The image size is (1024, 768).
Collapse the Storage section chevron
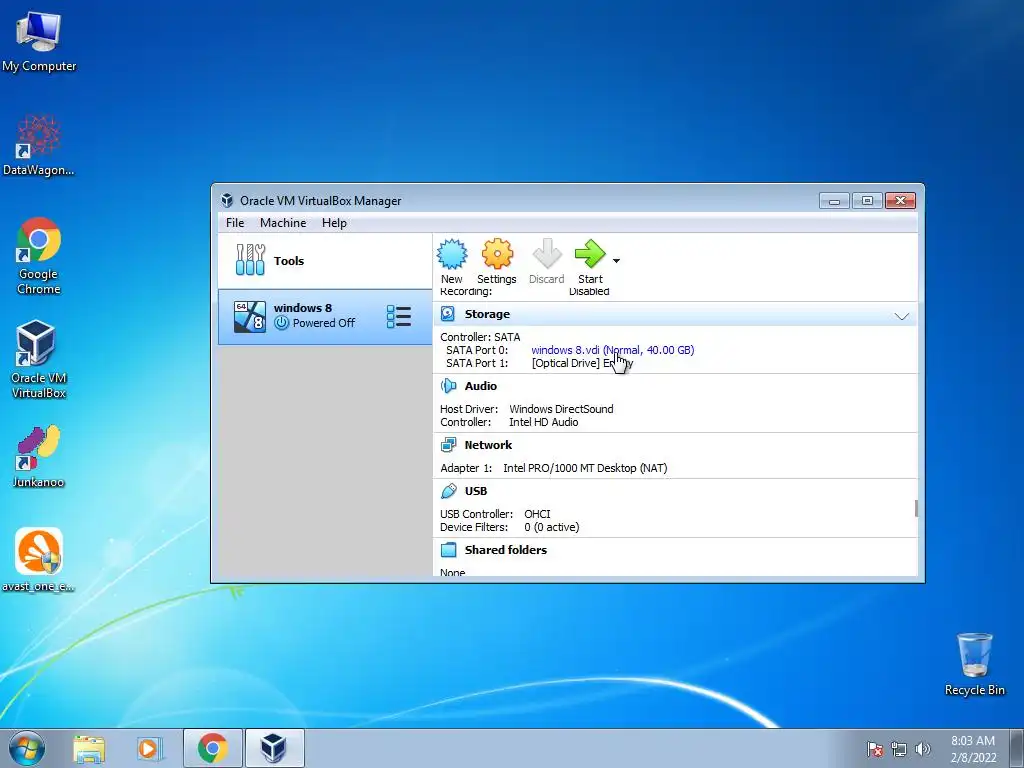tap(902, 317)
